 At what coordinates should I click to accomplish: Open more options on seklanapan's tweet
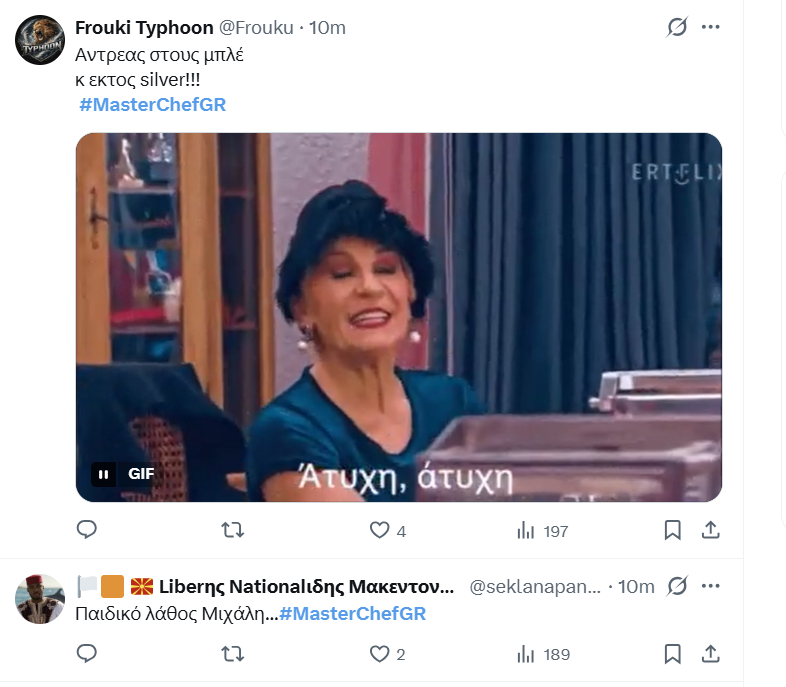(x=711, y=586)
